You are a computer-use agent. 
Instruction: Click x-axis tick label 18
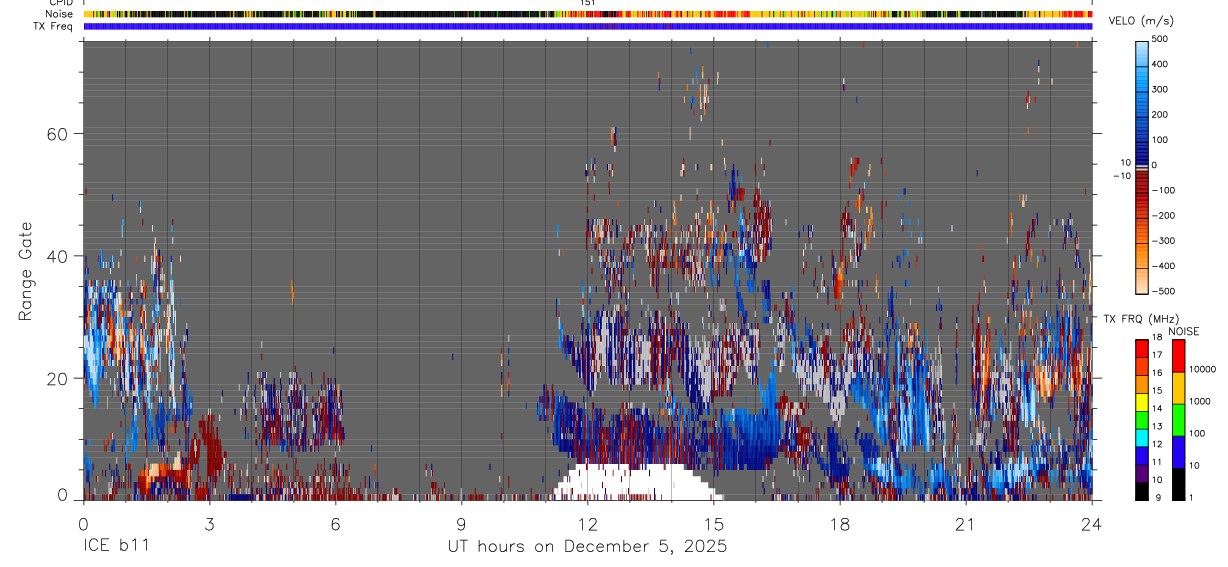click(839, 524)
